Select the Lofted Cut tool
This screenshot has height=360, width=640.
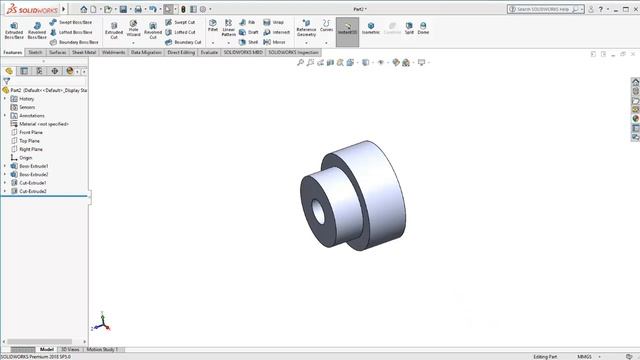(180, 32)
